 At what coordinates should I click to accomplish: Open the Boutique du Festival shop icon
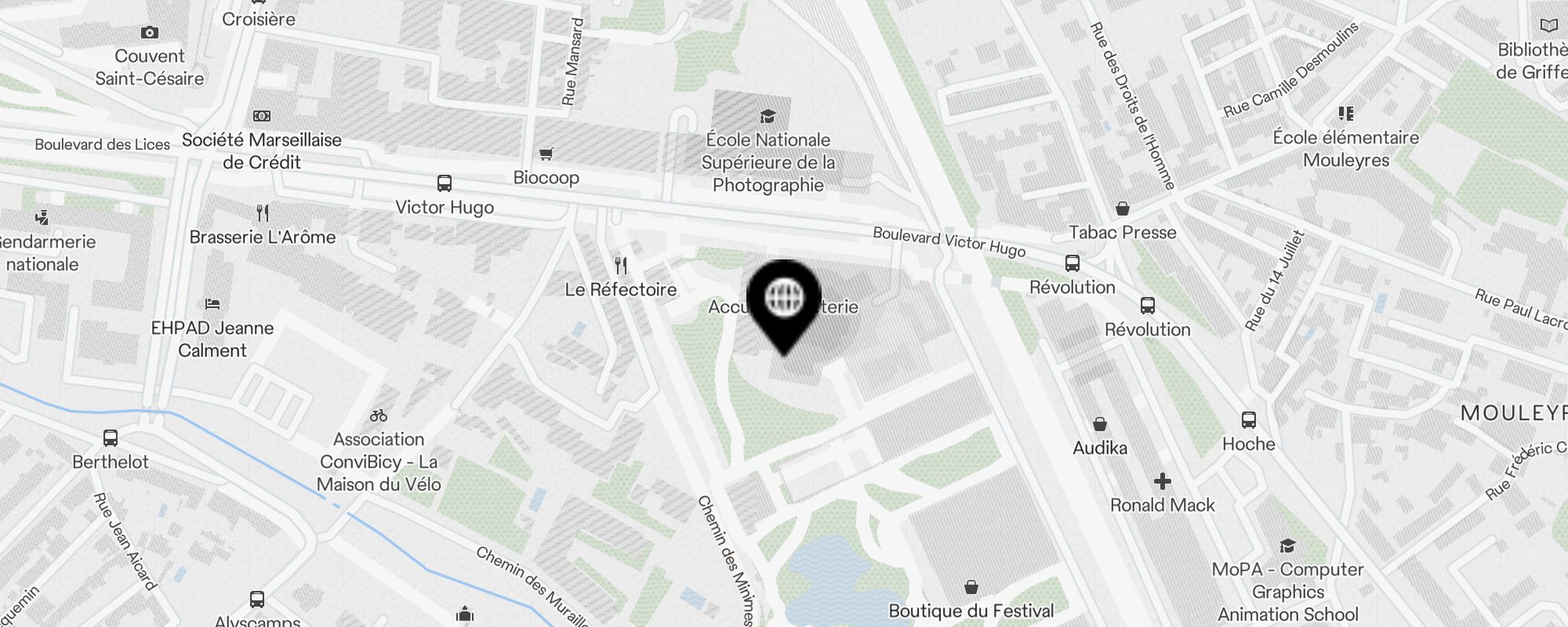(971, 587)
